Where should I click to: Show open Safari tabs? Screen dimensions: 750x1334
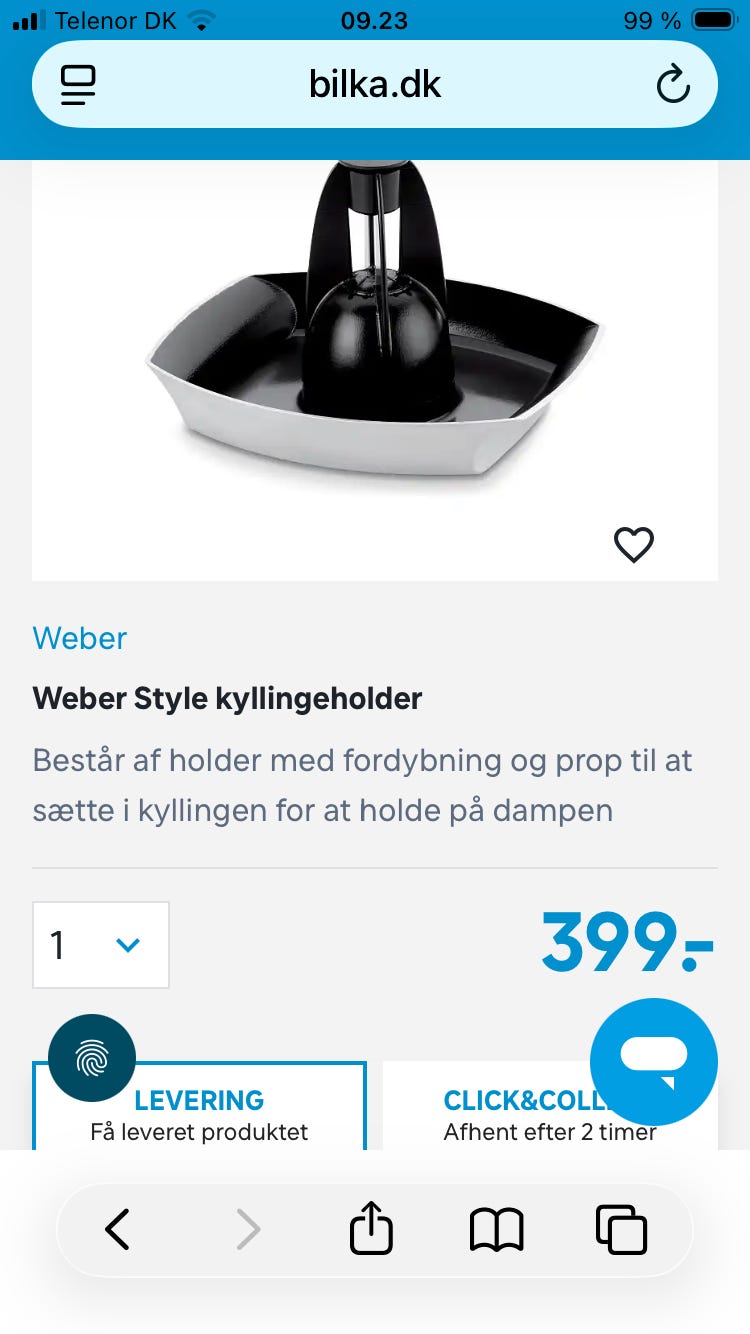click(x=621, y=1229)
